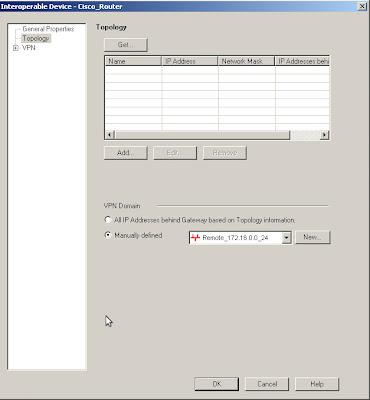Open the VPN tree item
This screenshot has width=370, height=400.
(29, 48)
